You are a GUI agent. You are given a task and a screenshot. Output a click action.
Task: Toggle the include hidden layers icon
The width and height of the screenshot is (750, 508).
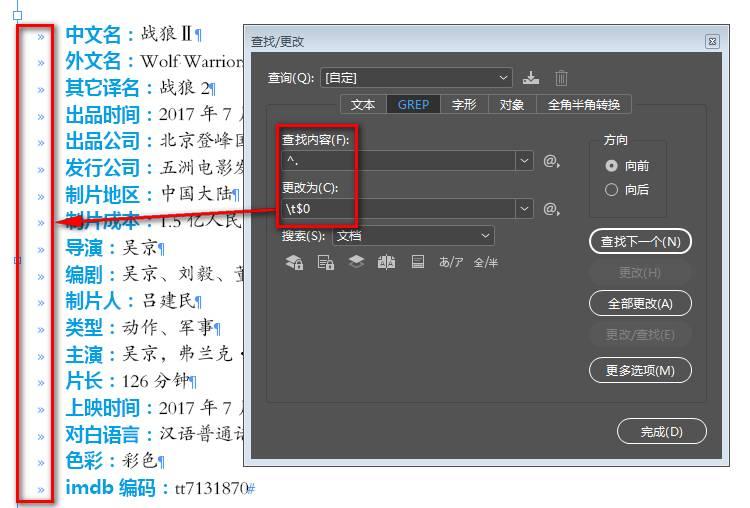point(356,262)
